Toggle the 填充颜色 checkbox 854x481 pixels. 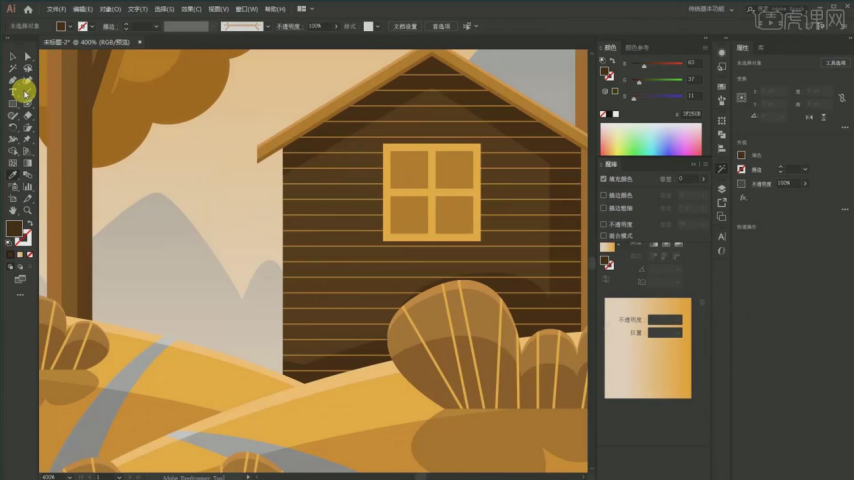pos(603,179)
